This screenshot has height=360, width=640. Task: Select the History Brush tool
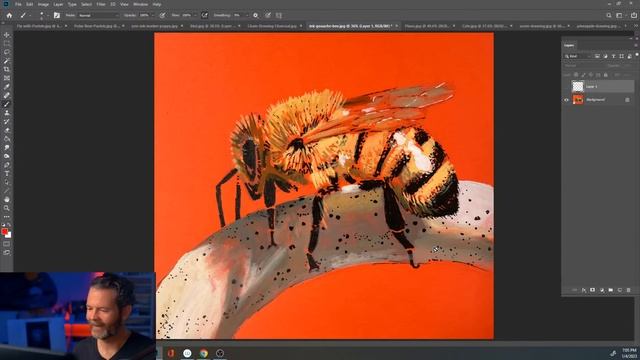click(x=7, y=122)
